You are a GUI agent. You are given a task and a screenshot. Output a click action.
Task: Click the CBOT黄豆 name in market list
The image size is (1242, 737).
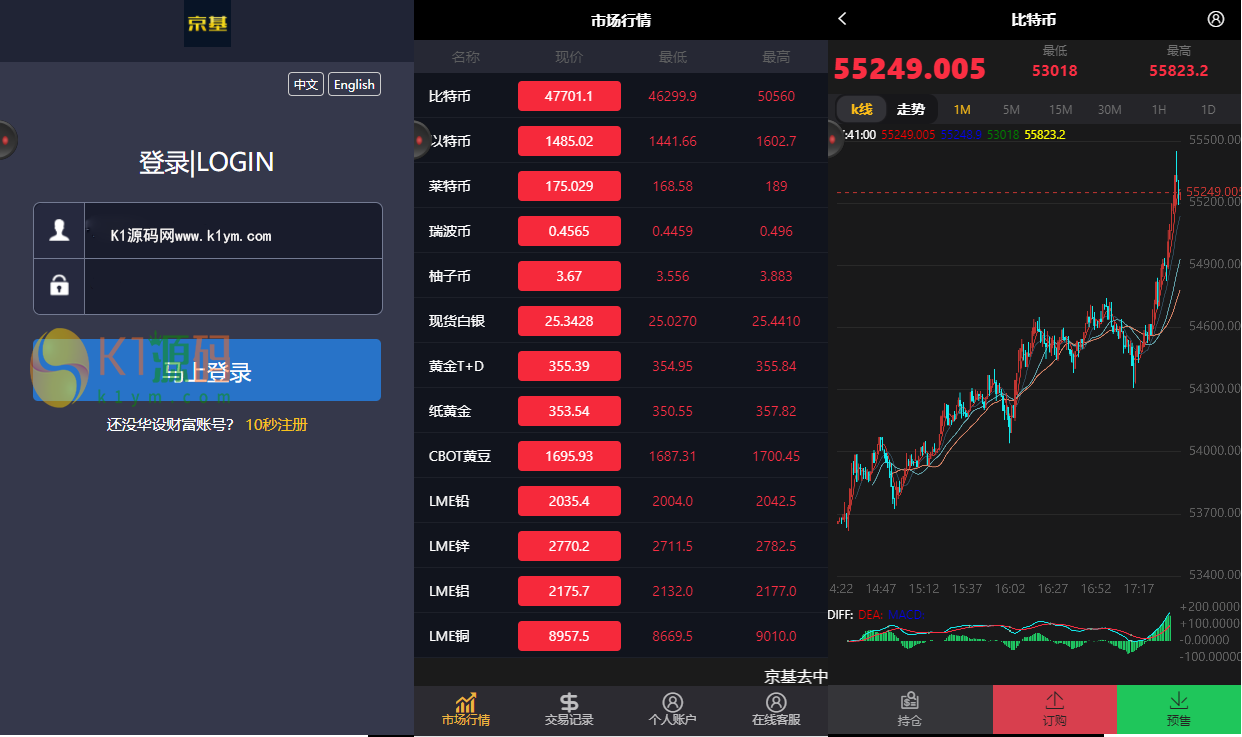(x=460, y=456)
